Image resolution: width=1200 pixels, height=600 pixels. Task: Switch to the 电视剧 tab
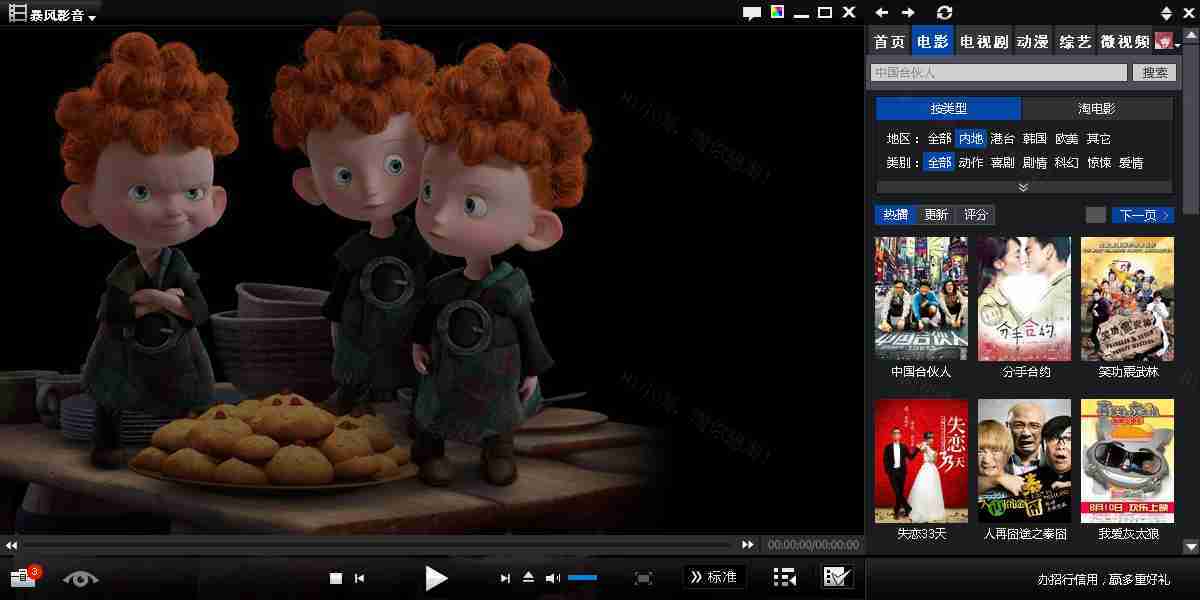(x=983, y=42)
